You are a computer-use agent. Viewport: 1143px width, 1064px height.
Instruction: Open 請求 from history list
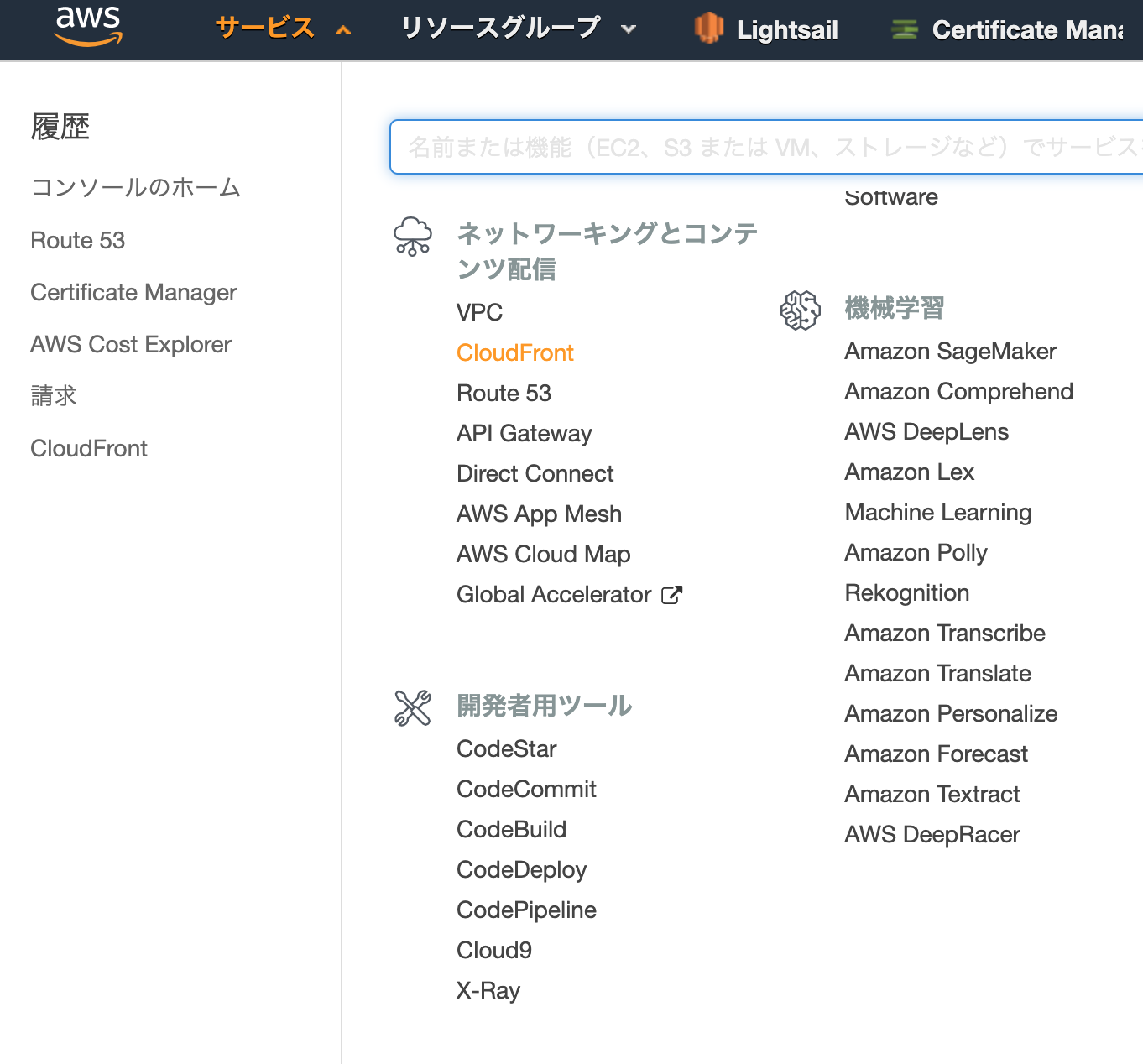click(x=54, y=396)
